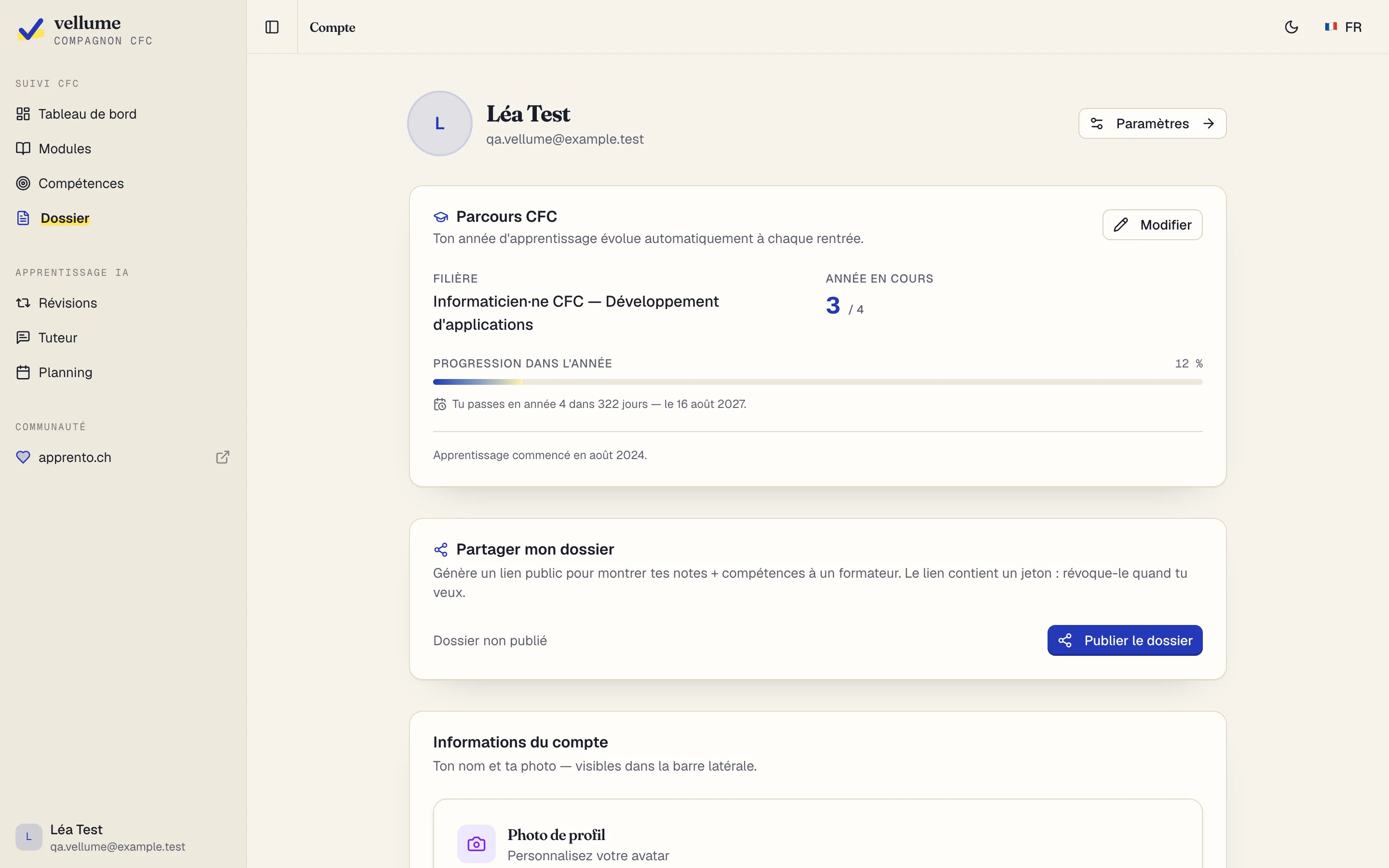1389x868 pixels.
Task: Open Tableau de bord
Action: [x=123, y=114]
